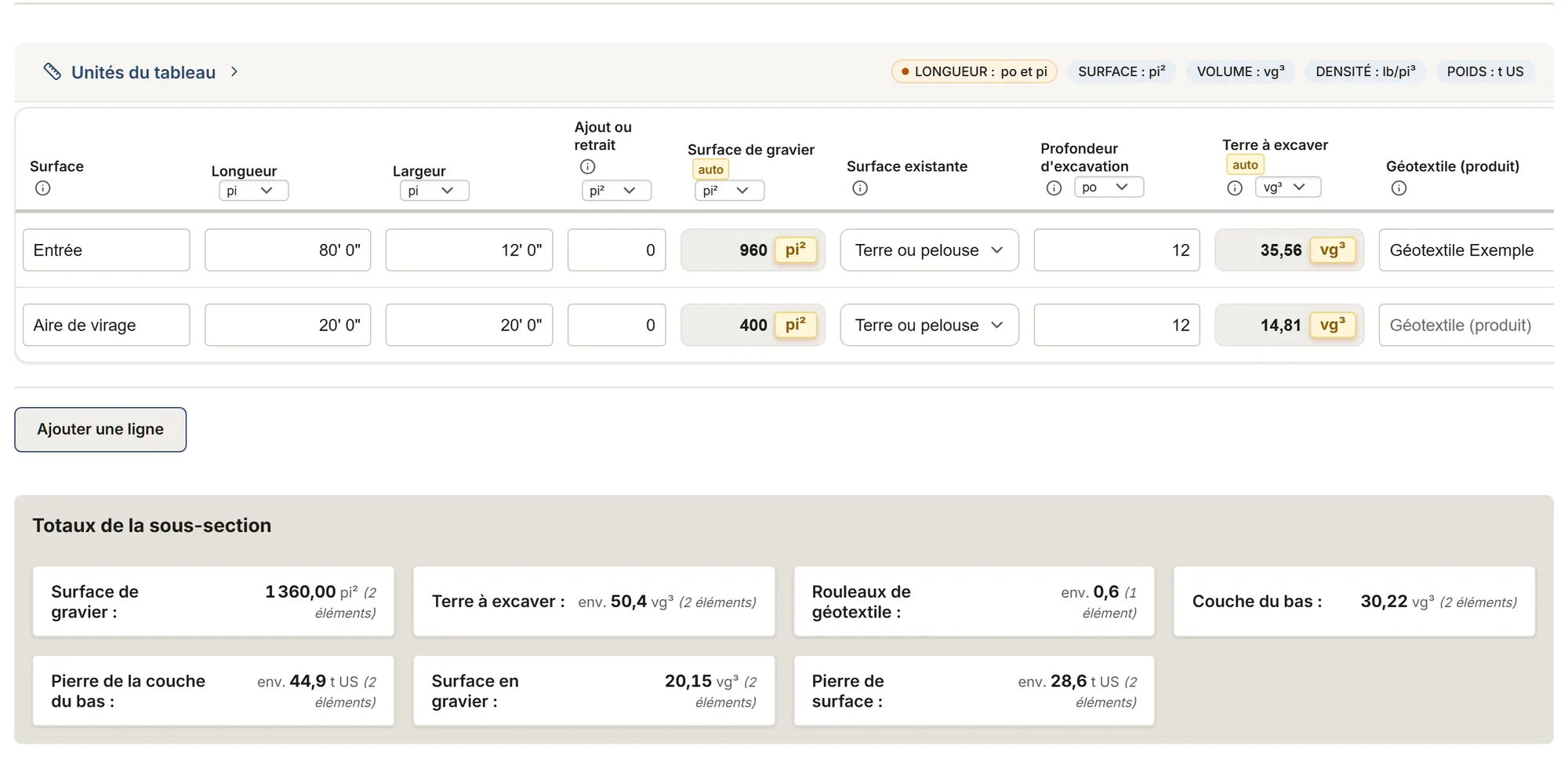Click the 960 pi² computed value
The image size is (1568, 757).
(753, 250)
